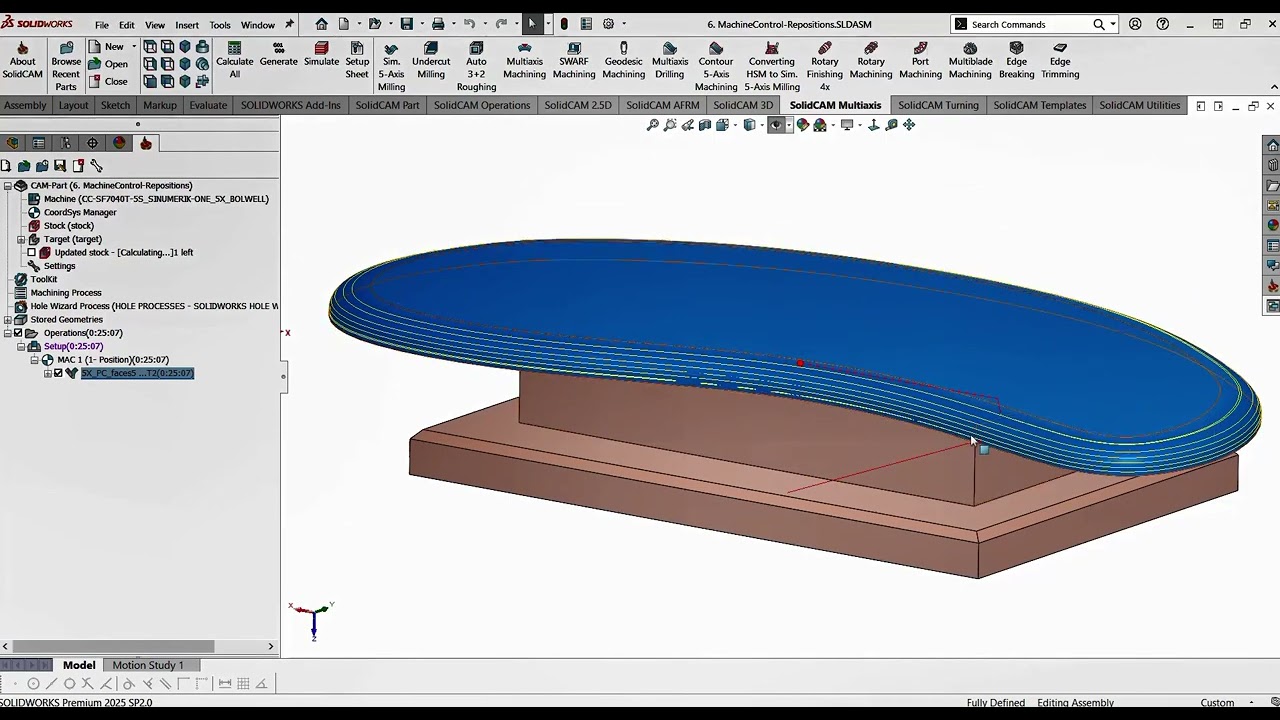Viewport: 1280px width, 720px height.
Task: Click the Custom units status entry
Action: tap(1217, 703)
